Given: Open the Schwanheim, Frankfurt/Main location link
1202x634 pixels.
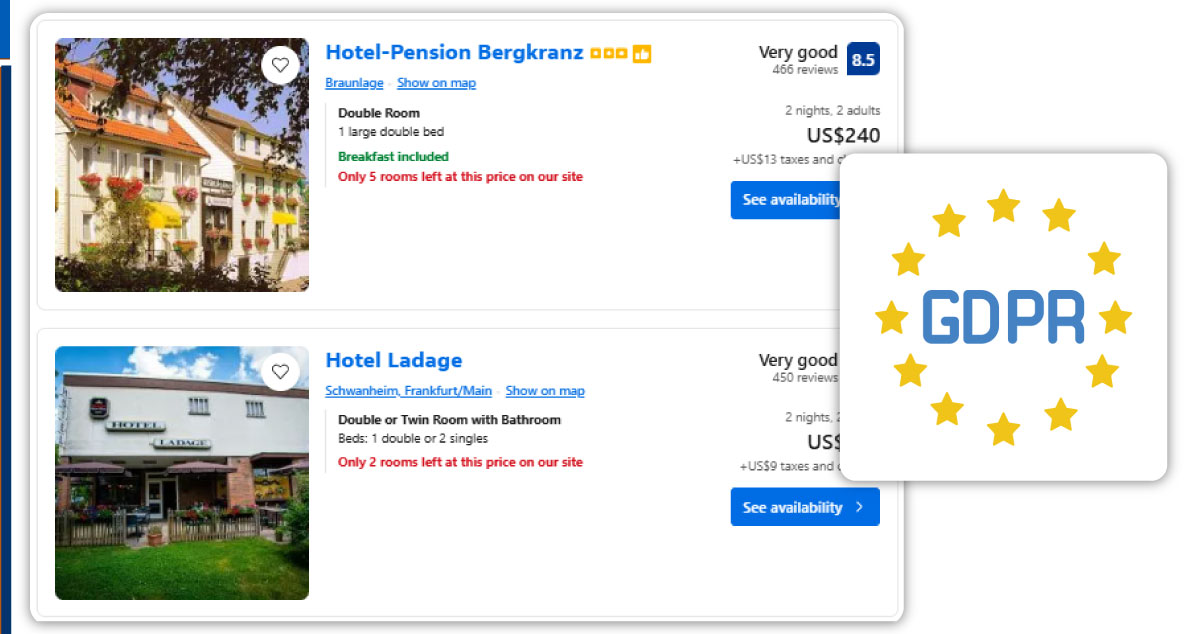Looking at the screenshot, I should (x=408, y=391).
